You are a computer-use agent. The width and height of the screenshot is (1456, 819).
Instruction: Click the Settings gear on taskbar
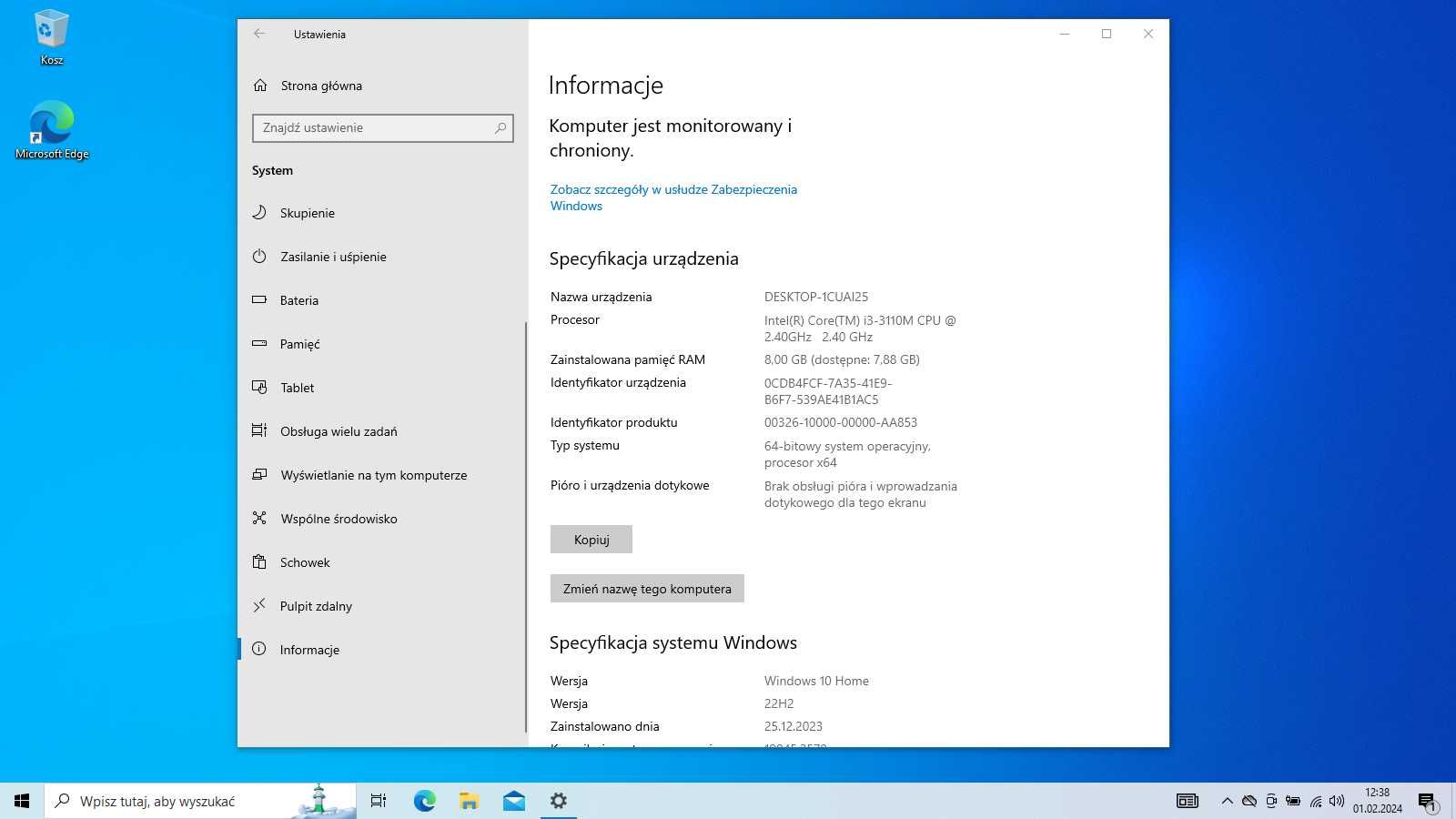point(558,801)
